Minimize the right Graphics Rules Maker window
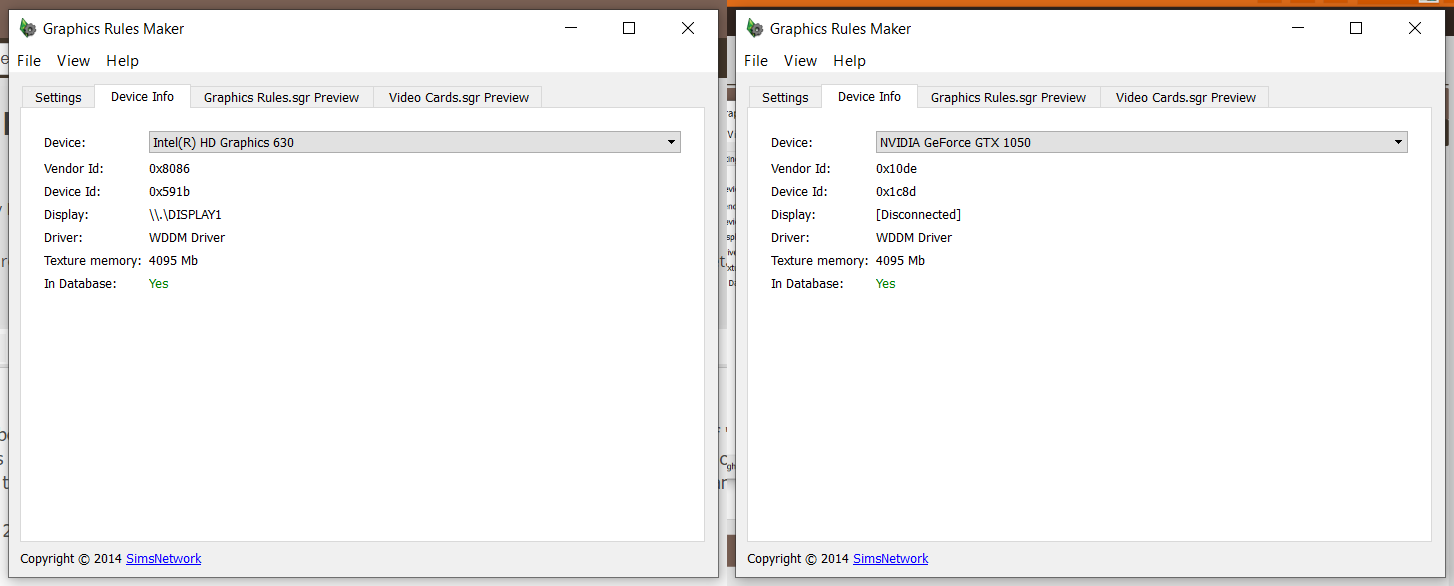1454x586 pixels. point(1297,28)
